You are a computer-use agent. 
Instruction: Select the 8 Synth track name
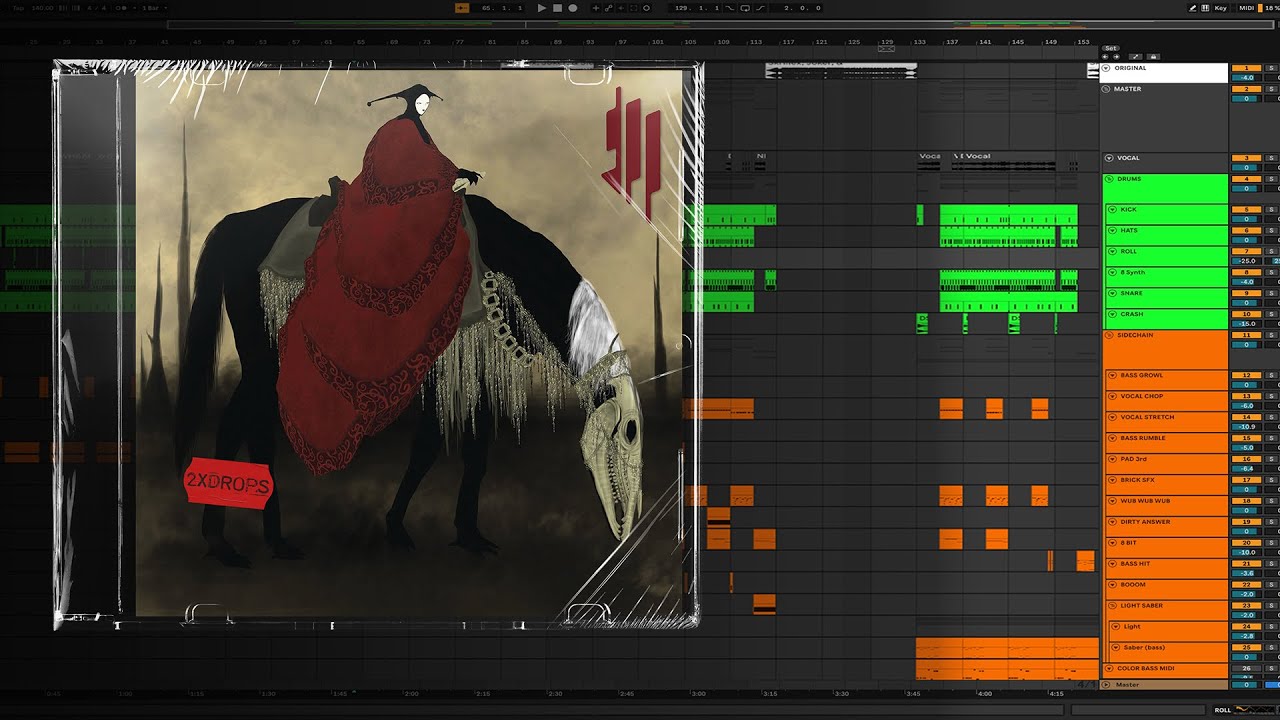pyautogui.click(x=1133, y=272)
